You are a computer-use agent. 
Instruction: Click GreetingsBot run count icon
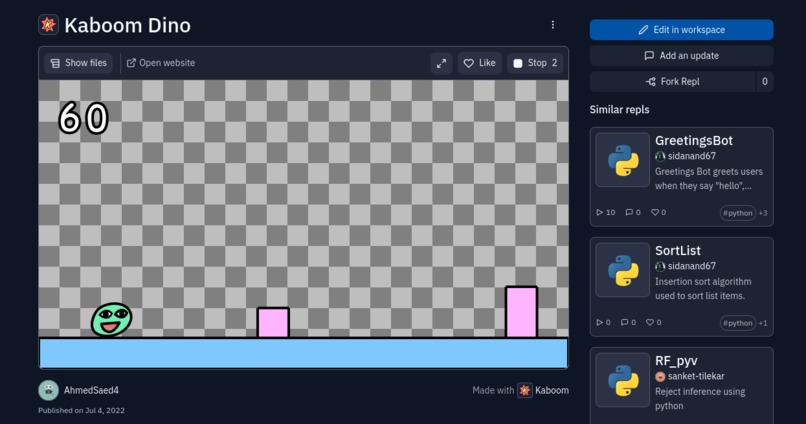[599, 212]
